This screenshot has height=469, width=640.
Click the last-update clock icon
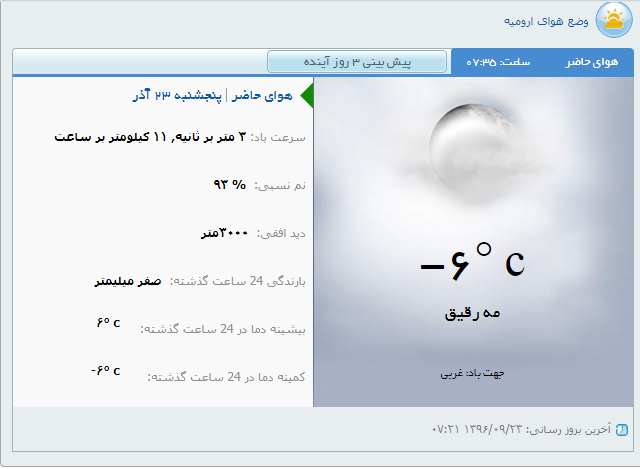point(622,429)
